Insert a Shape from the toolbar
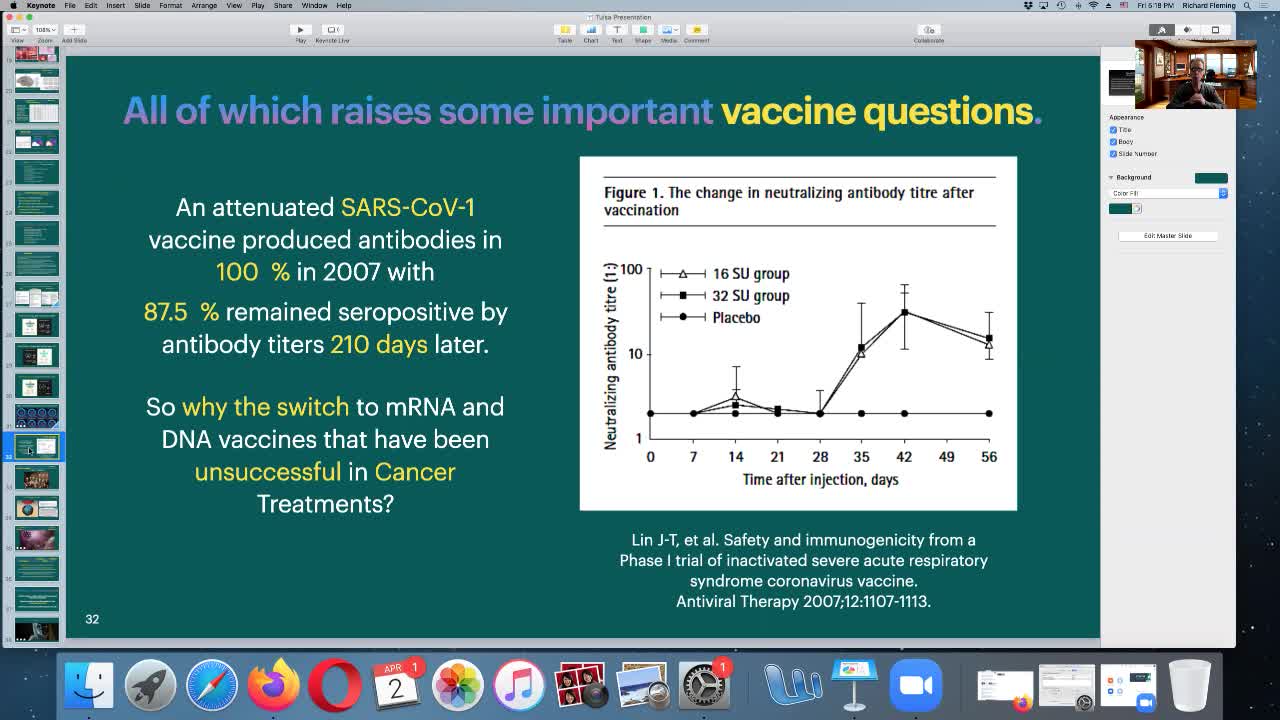1280x720 pixels. click(x=643, y=30)
